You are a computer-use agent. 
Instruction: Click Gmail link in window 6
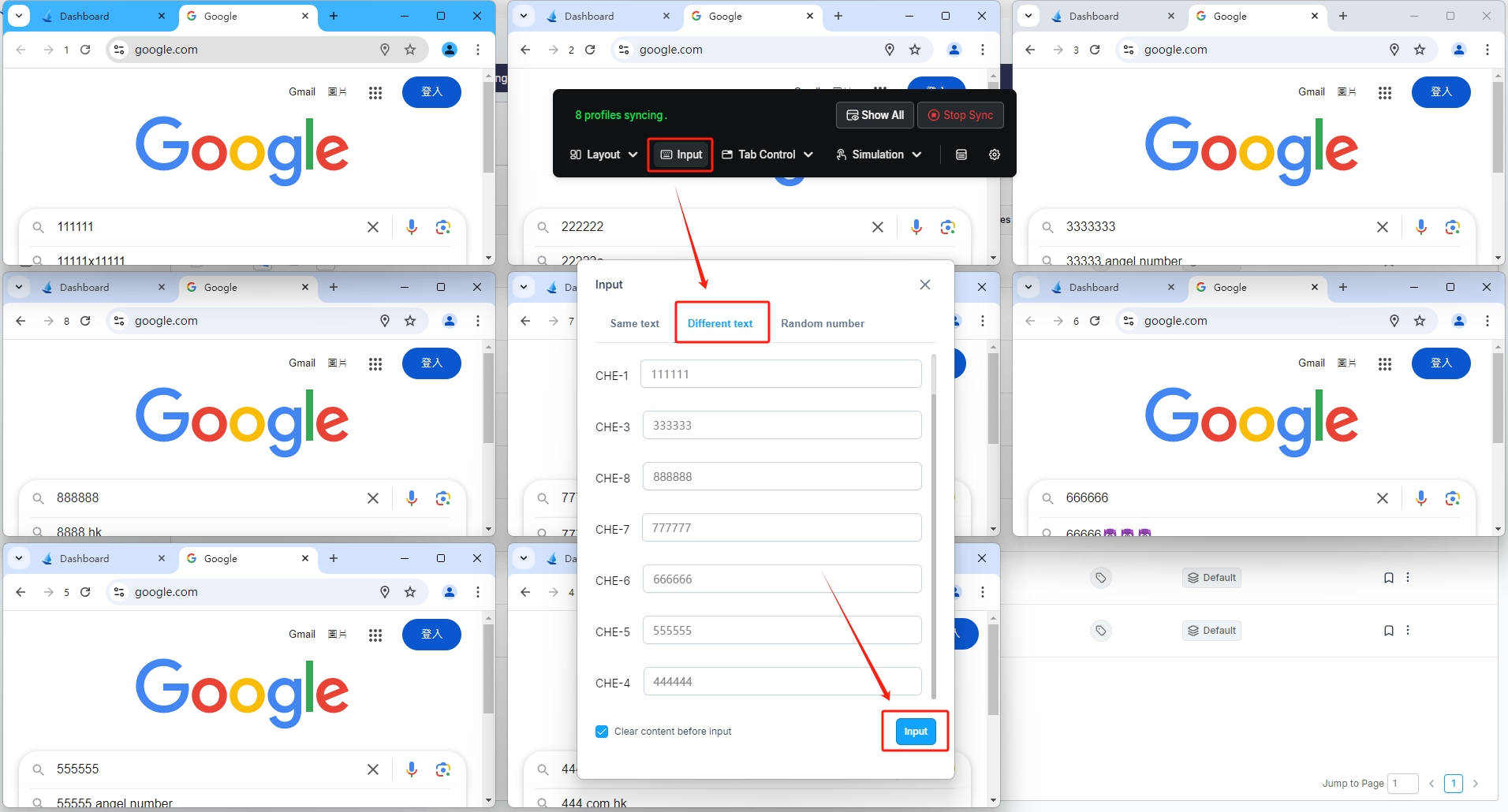1312,363
